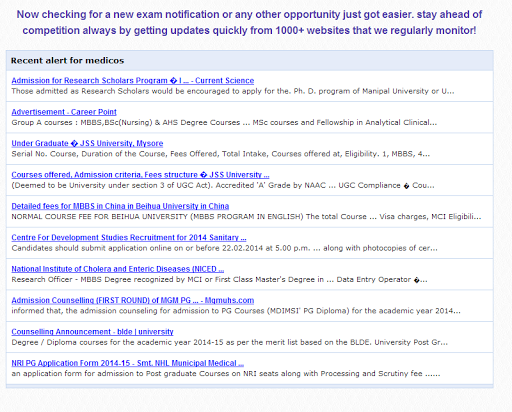Image resolution: width=512 pixels, height=412 pixels.
Task: Click the purple exam notification headline text
Action: coord(249,22)
